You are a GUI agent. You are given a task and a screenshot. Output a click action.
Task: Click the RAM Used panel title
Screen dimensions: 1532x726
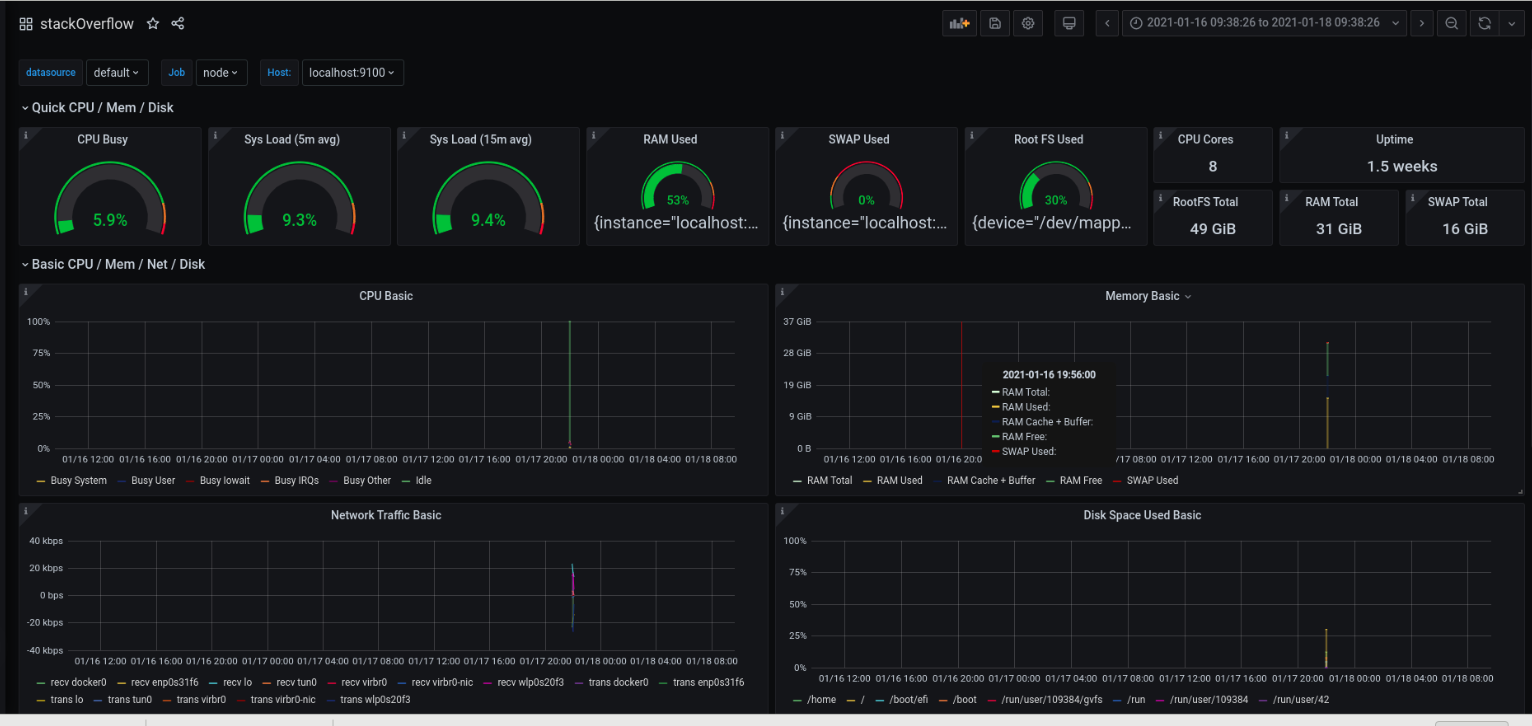coord(670,139)
